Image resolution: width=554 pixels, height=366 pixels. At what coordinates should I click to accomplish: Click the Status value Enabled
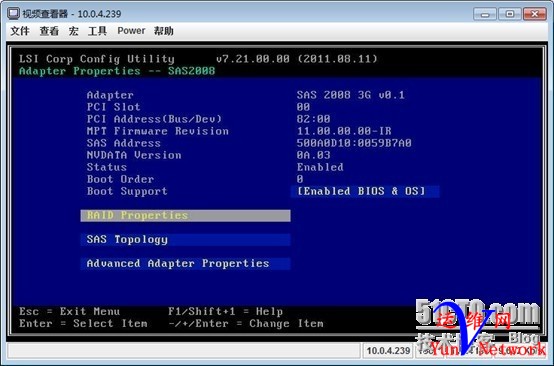pyautogui.click(x=320, y=167)
